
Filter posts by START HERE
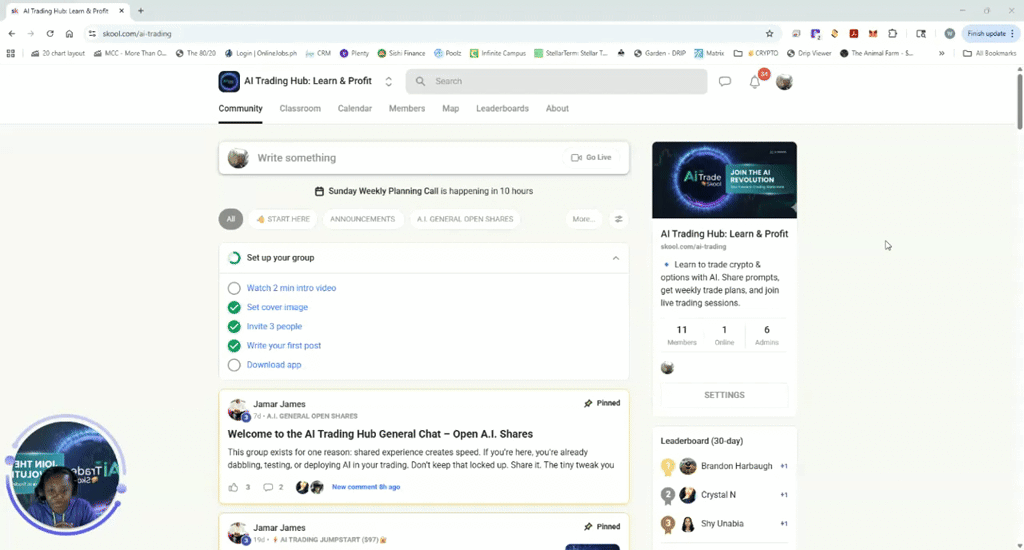(x=283, y=219)
